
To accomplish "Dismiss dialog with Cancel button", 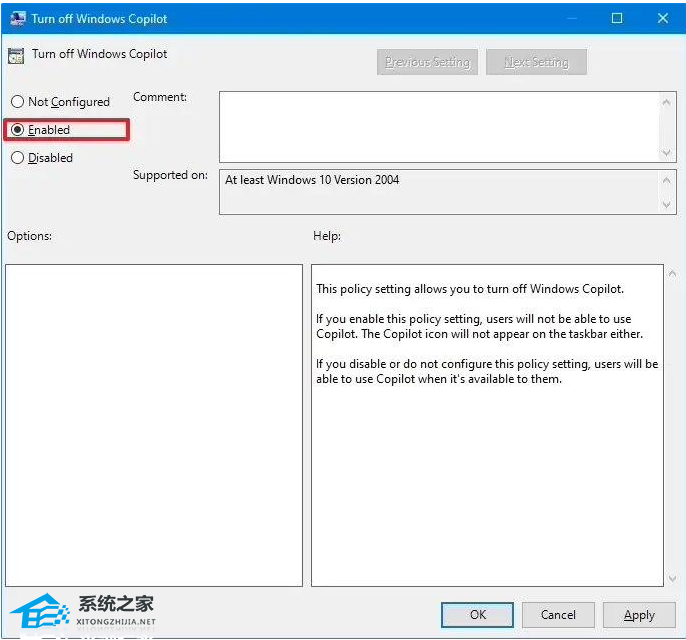I will [558, 615].
